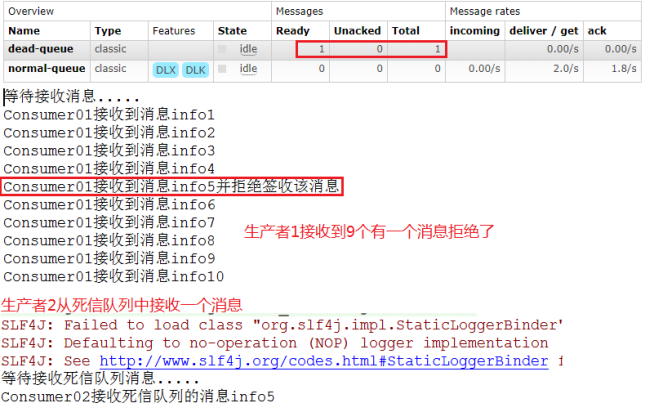The height and width of the screenshot is (410, 655).
Task: Click dead-queue ack rate 0.00/s
Action: (x=621, y=49)
